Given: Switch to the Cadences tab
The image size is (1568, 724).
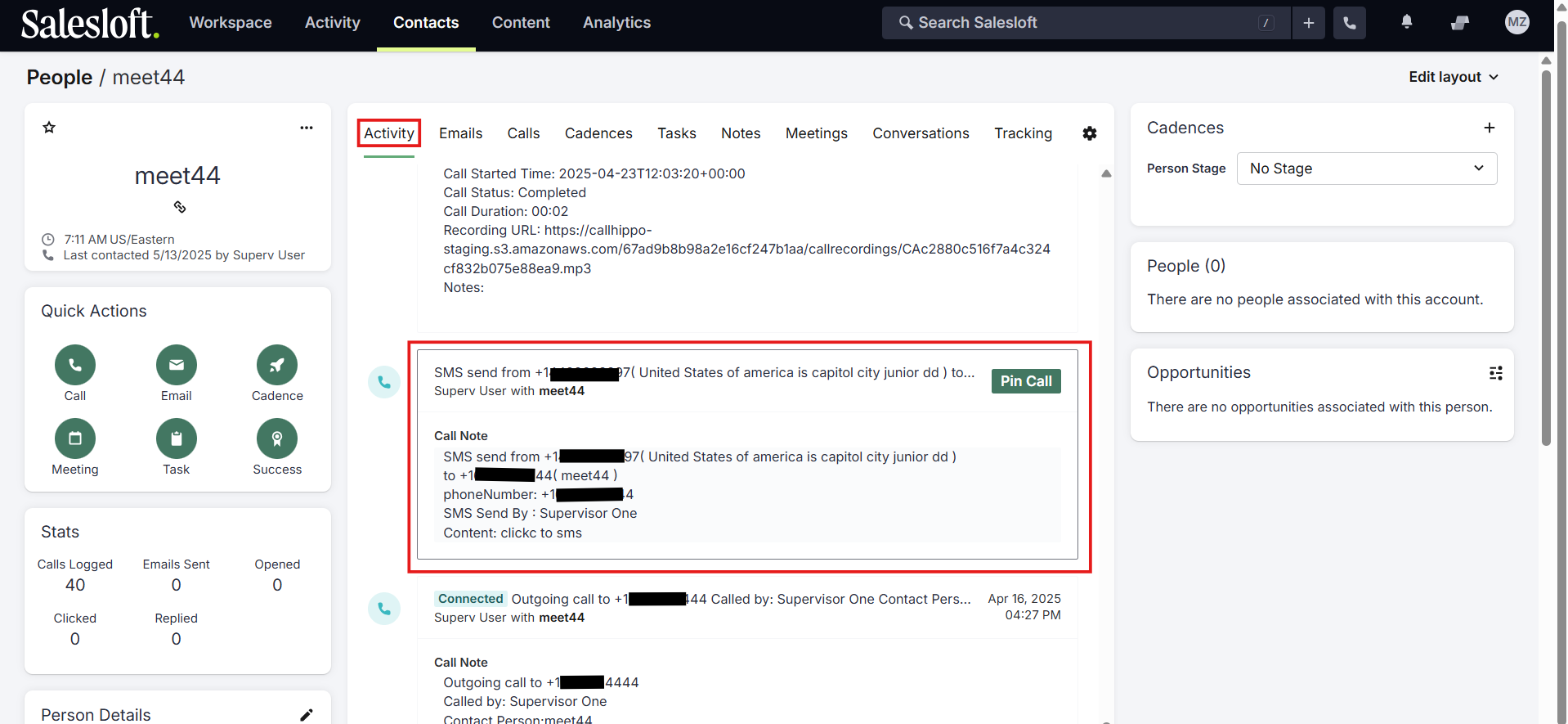Looking at the screenshot, I should pos(598,133).
